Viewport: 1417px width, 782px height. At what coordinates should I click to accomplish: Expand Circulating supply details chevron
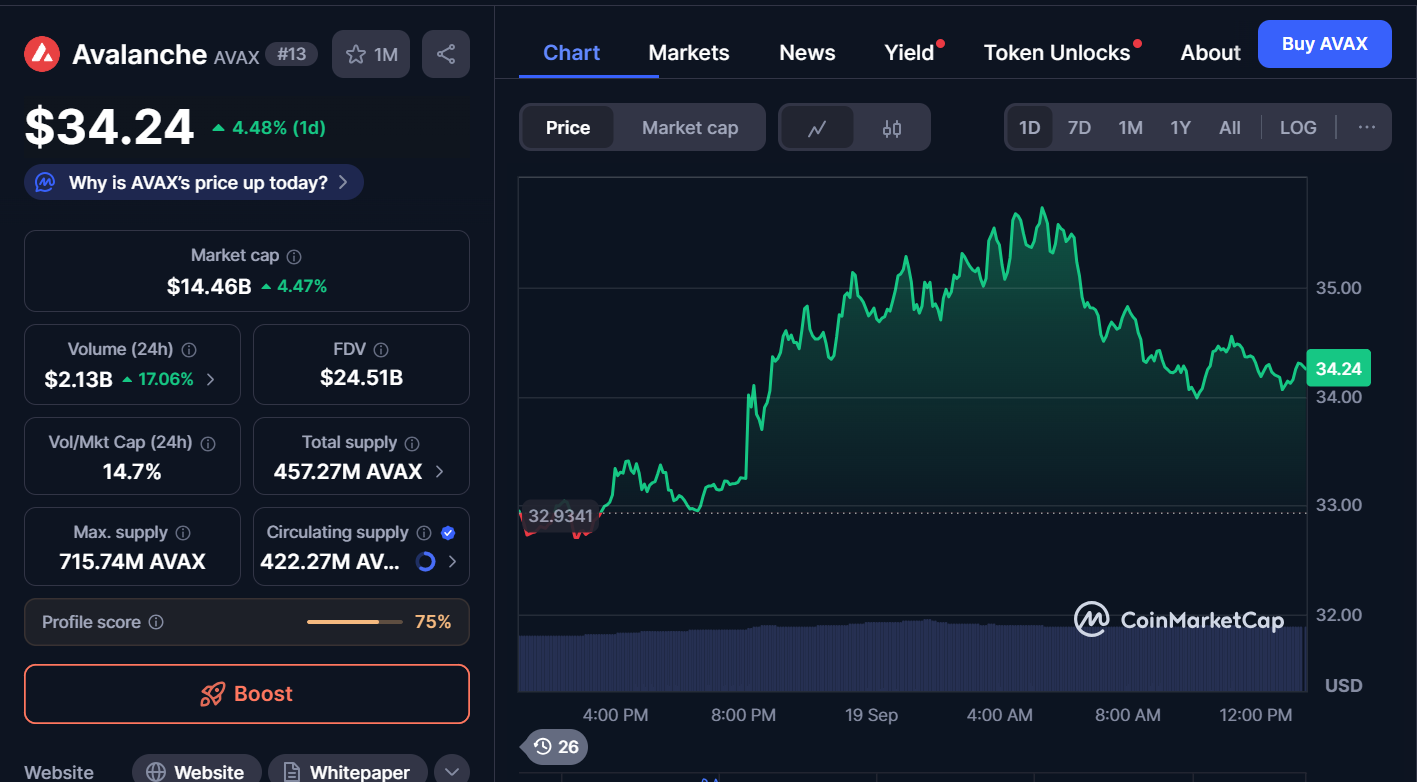(x=452, y=562)
